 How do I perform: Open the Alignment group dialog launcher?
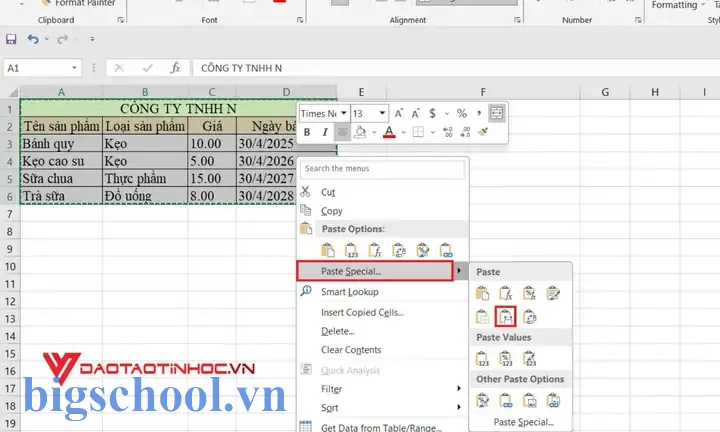click(518, 20)
